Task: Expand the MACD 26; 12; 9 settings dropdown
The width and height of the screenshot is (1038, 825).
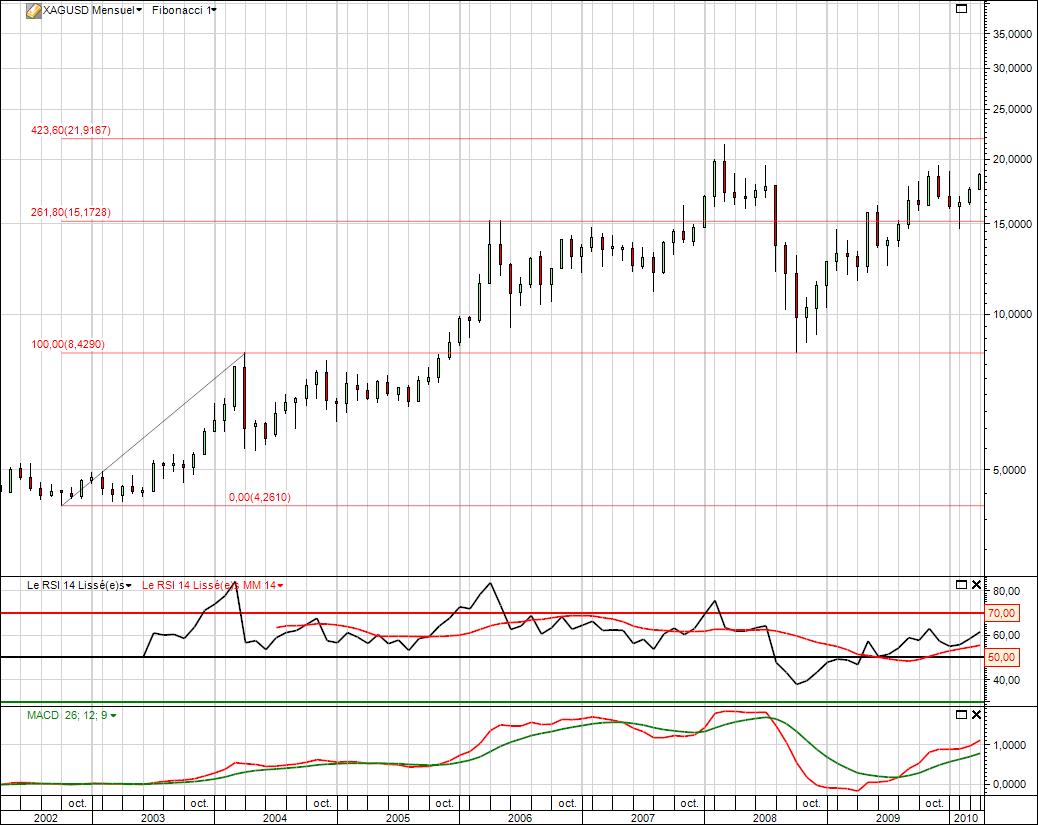Action: click(113, 716)
